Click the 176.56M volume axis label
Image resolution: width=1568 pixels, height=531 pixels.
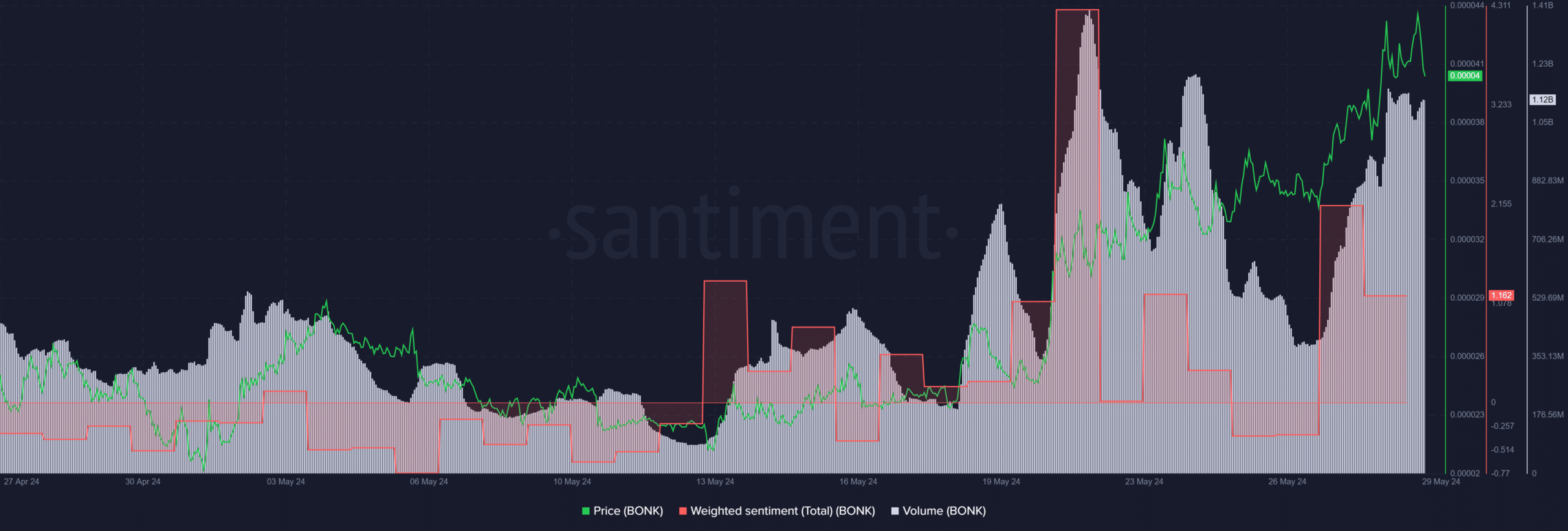click(x=1548, y=415)
